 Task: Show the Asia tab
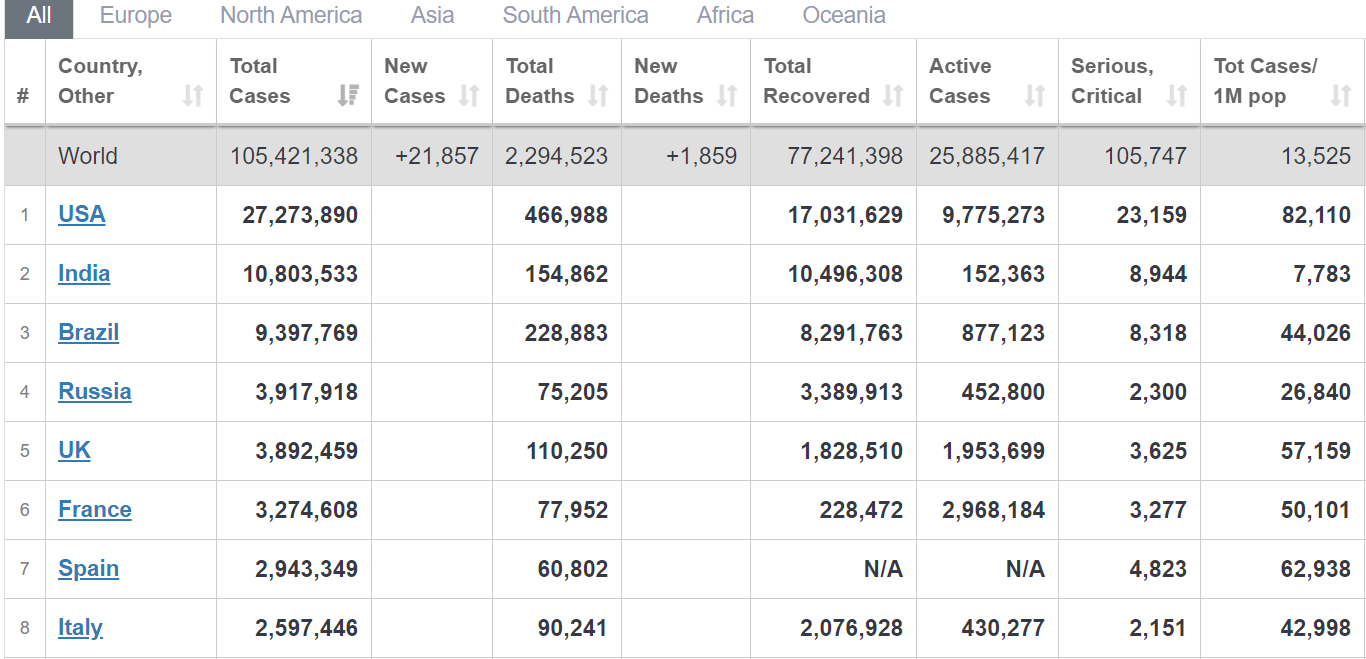click(432, 16)
